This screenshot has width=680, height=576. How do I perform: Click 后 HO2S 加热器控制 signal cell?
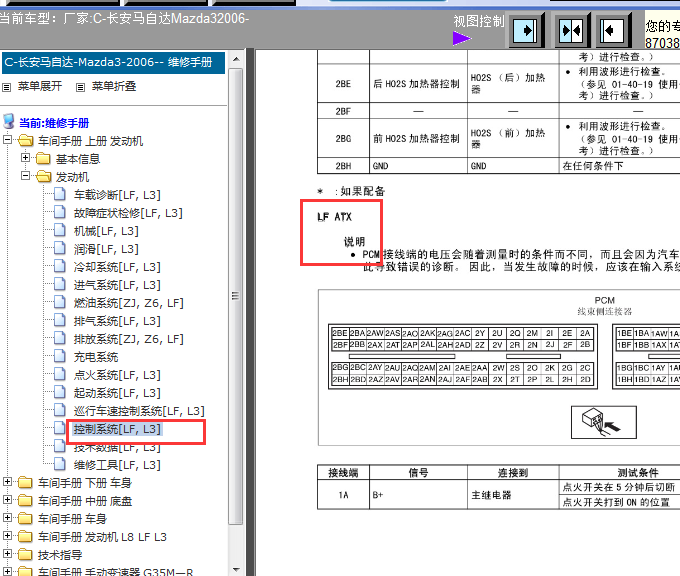tap(418, 84)
